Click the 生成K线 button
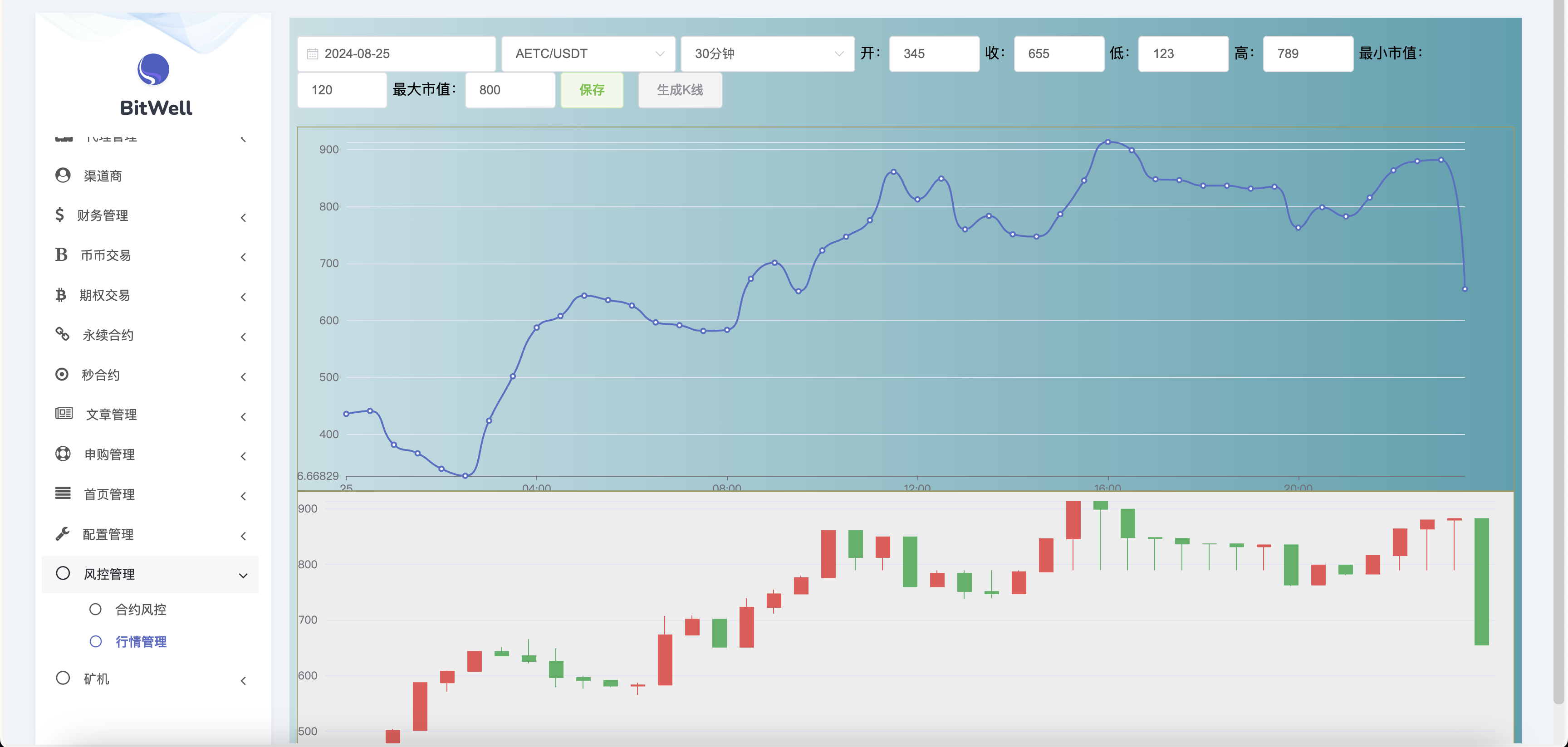Screen dimensions: 1568x747 pyautogui.click(x=680, y=90)
